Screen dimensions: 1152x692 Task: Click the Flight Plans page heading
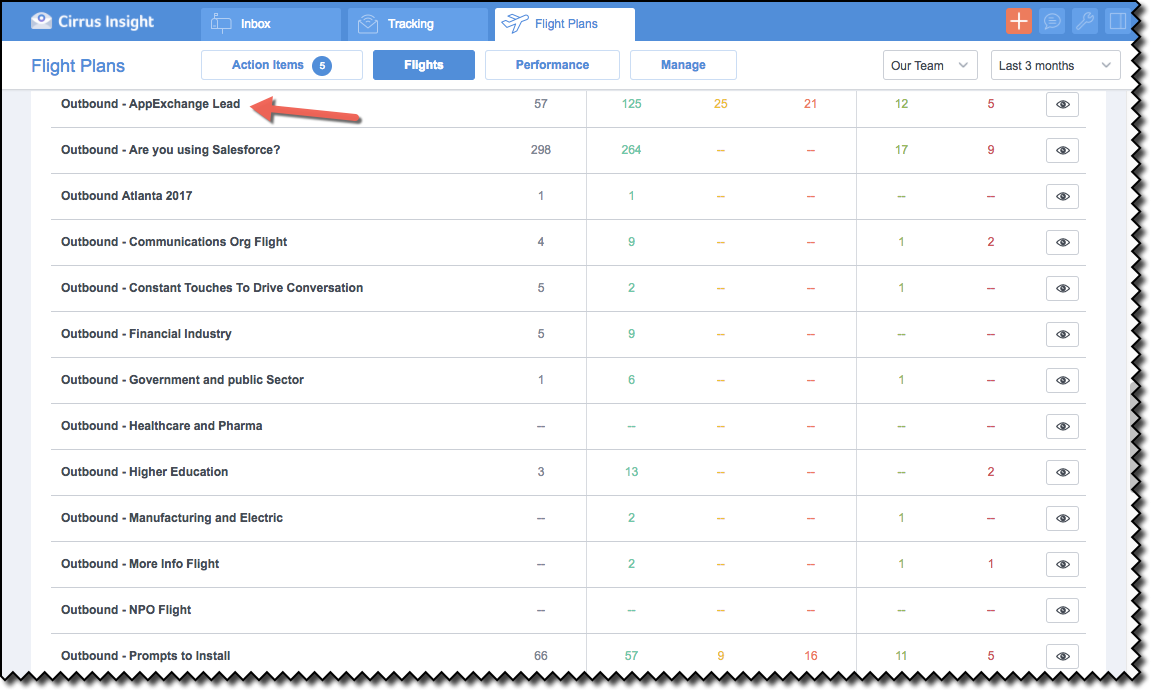tap(78, 66)
